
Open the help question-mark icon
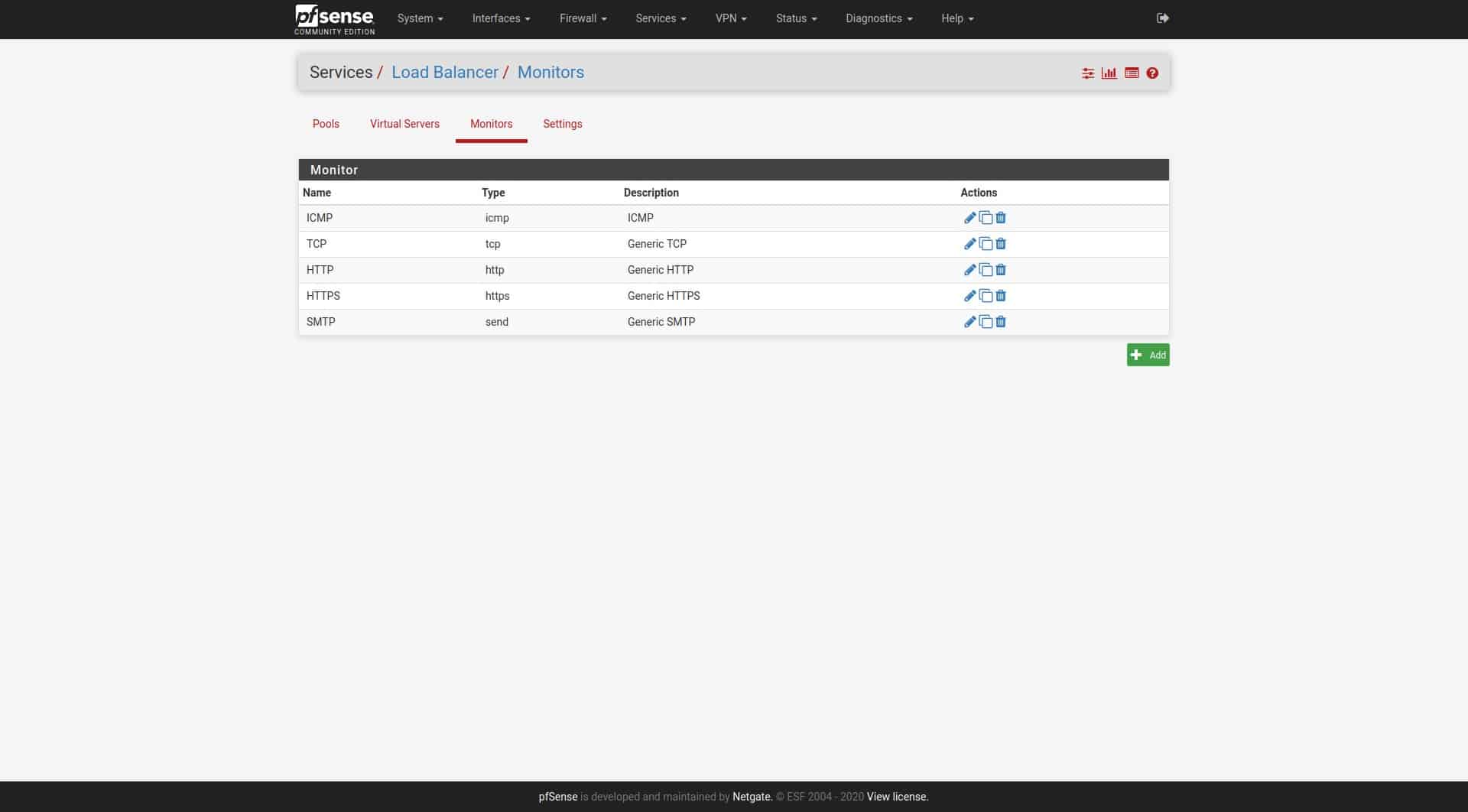pos(1152,73)
